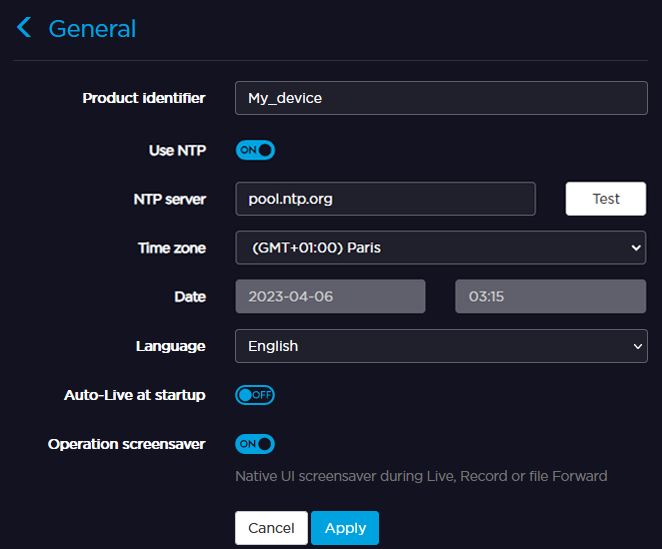Screen dimensions: 662x549
Task: Click the Operation screensaver label
Action: 127,444
